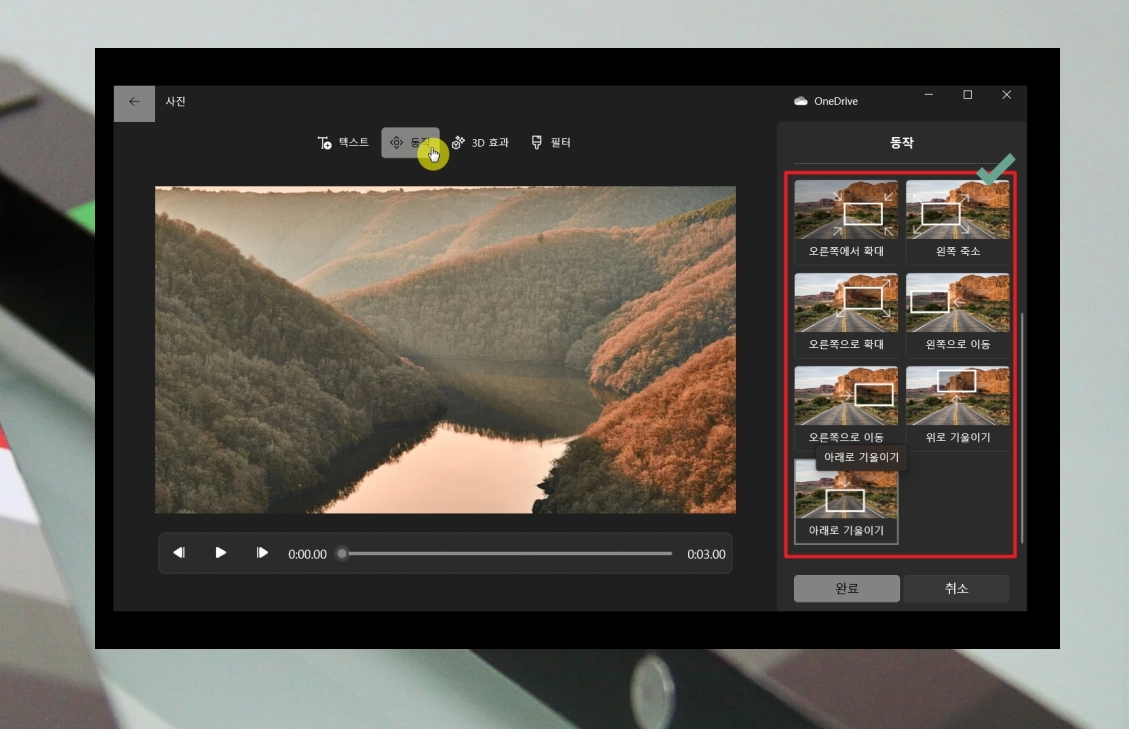Viewport: 1129px width, 729px height.
Task: Click the previous frame button
Action: 179,553
